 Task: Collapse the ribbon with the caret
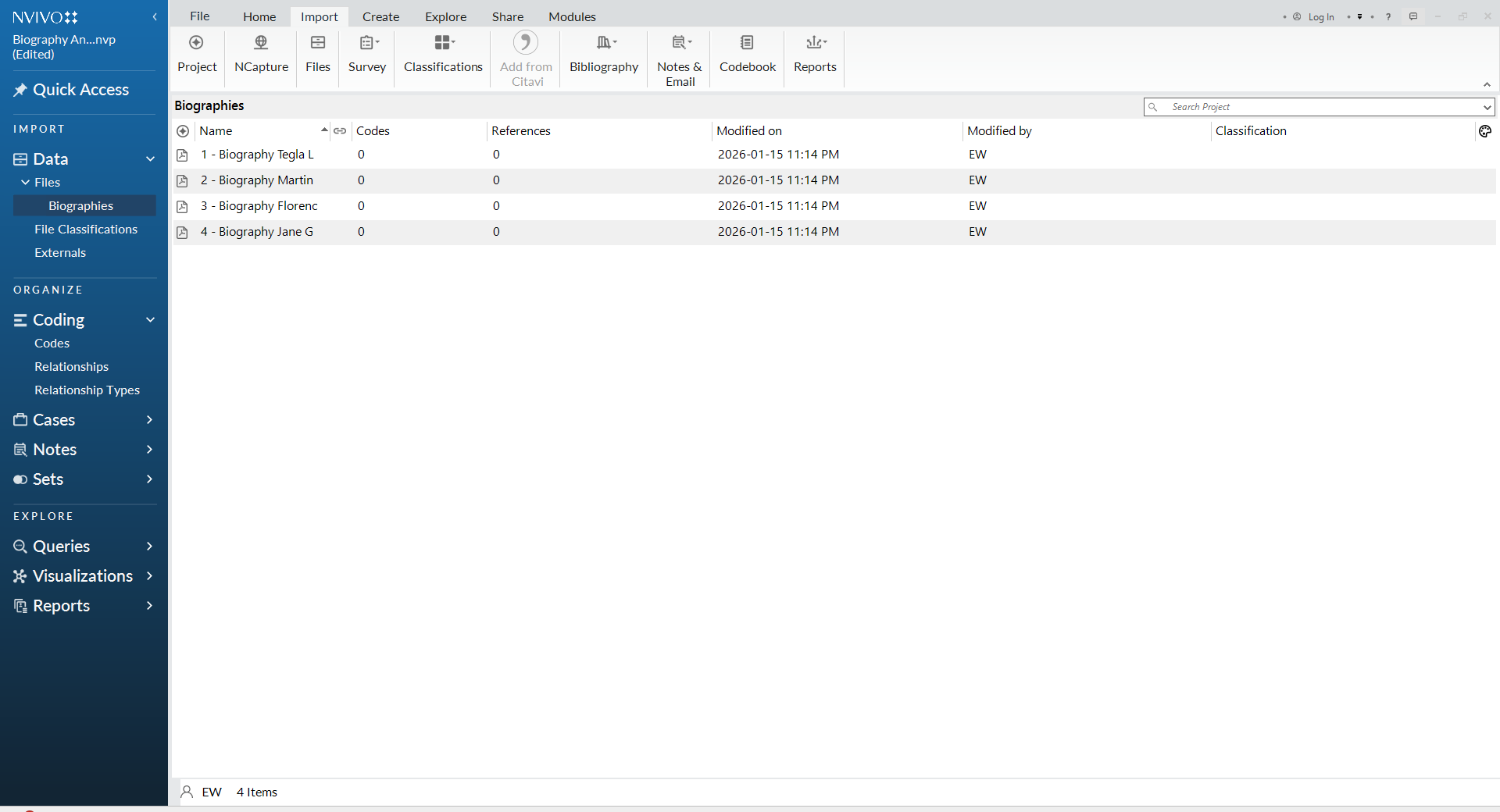click(x=1487, y=84)
